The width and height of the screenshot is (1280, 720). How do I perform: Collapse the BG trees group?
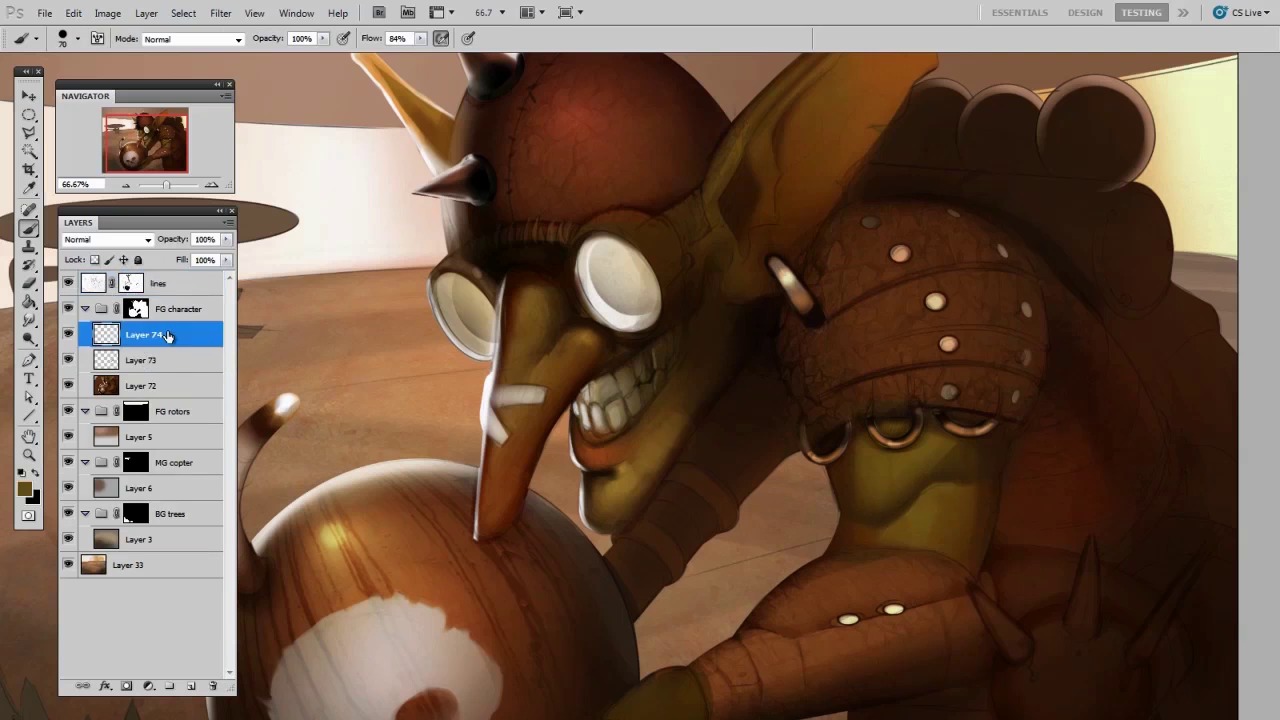click(x=85, y=514)
